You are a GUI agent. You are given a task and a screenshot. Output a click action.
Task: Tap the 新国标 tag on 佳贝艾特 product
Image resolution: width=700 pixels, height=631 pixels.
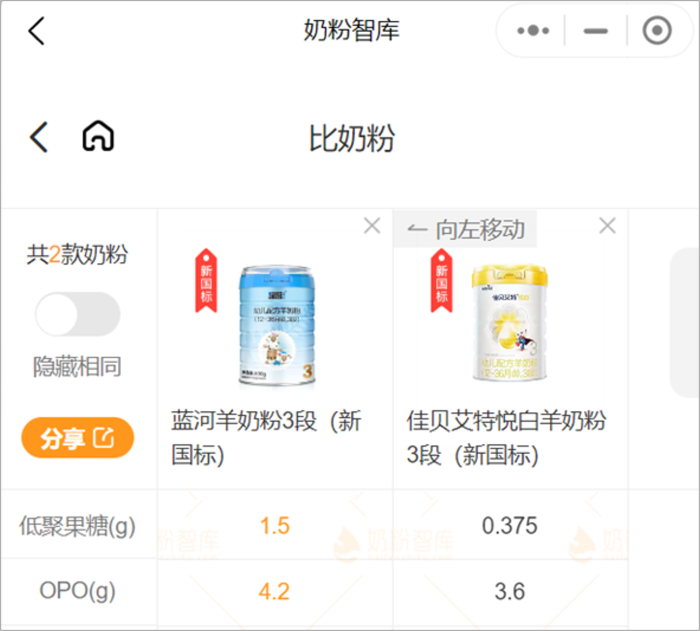click(x=442, y=280)
